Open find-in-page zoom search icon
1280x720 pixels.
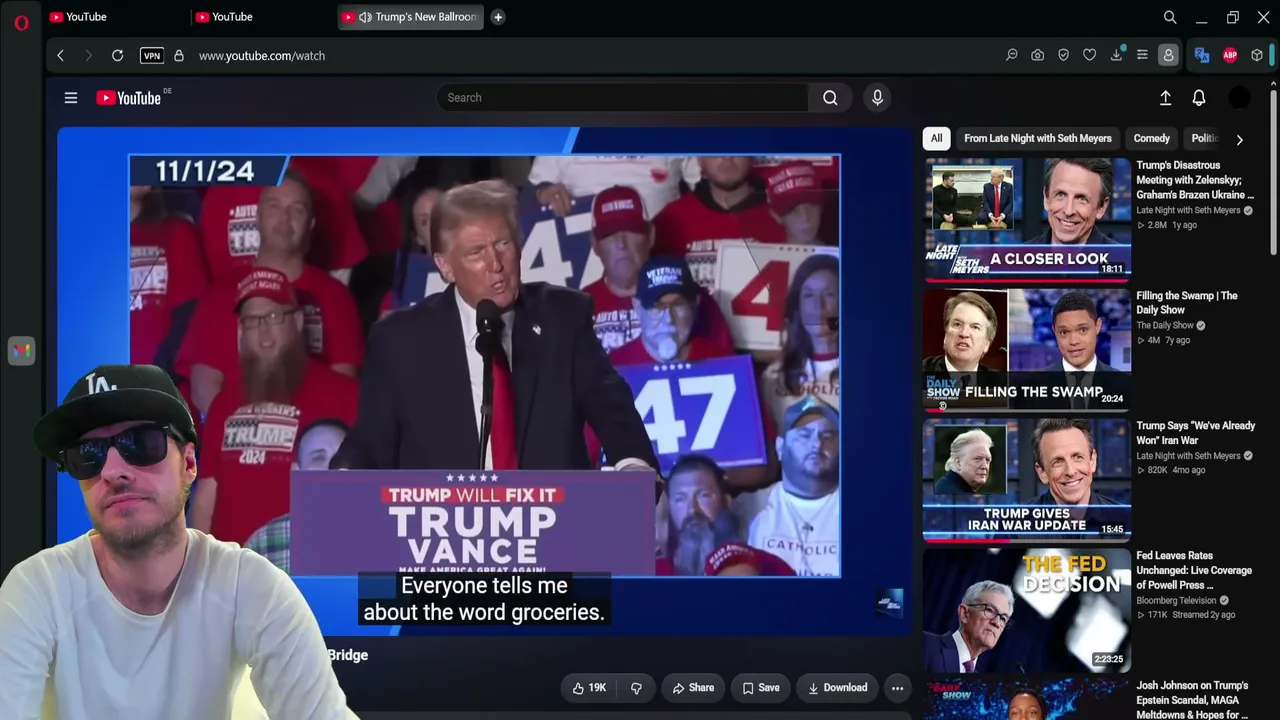tap(1012, 56)
